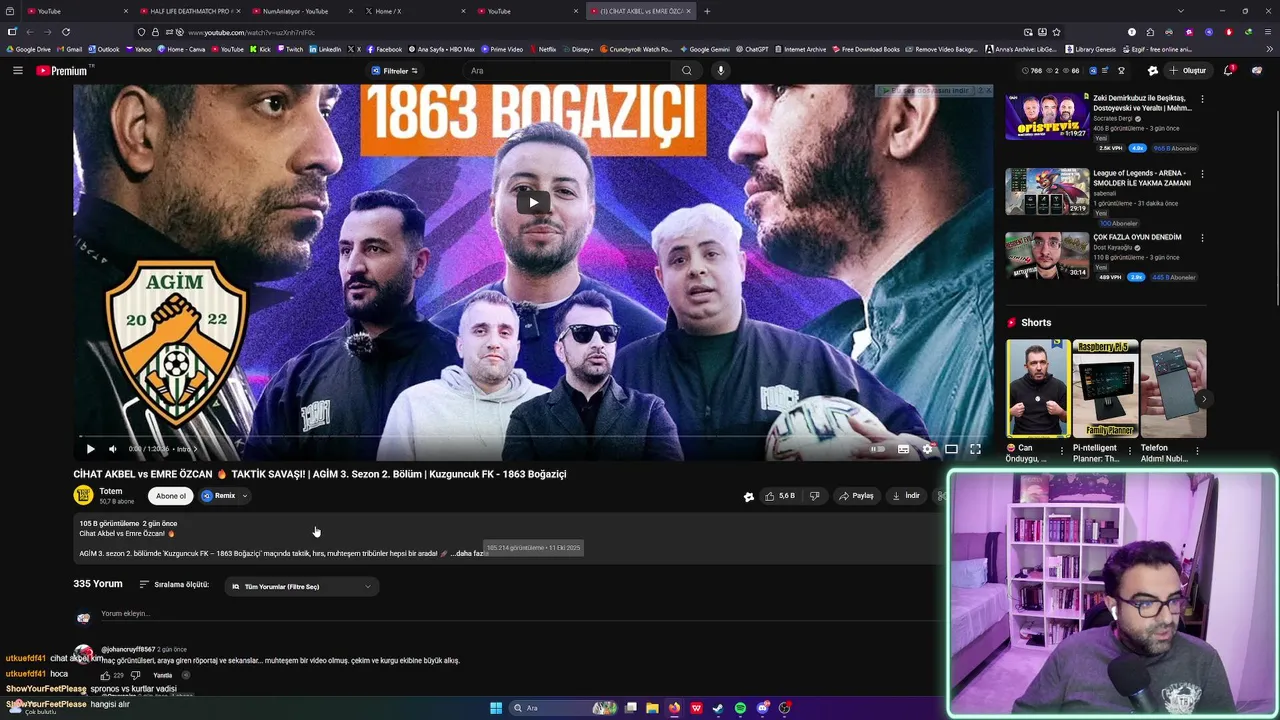This screenshot has height=720, width=1280.
Task: Open the Sıralama ölçütü sort menu
Action: tap(174, 584)
